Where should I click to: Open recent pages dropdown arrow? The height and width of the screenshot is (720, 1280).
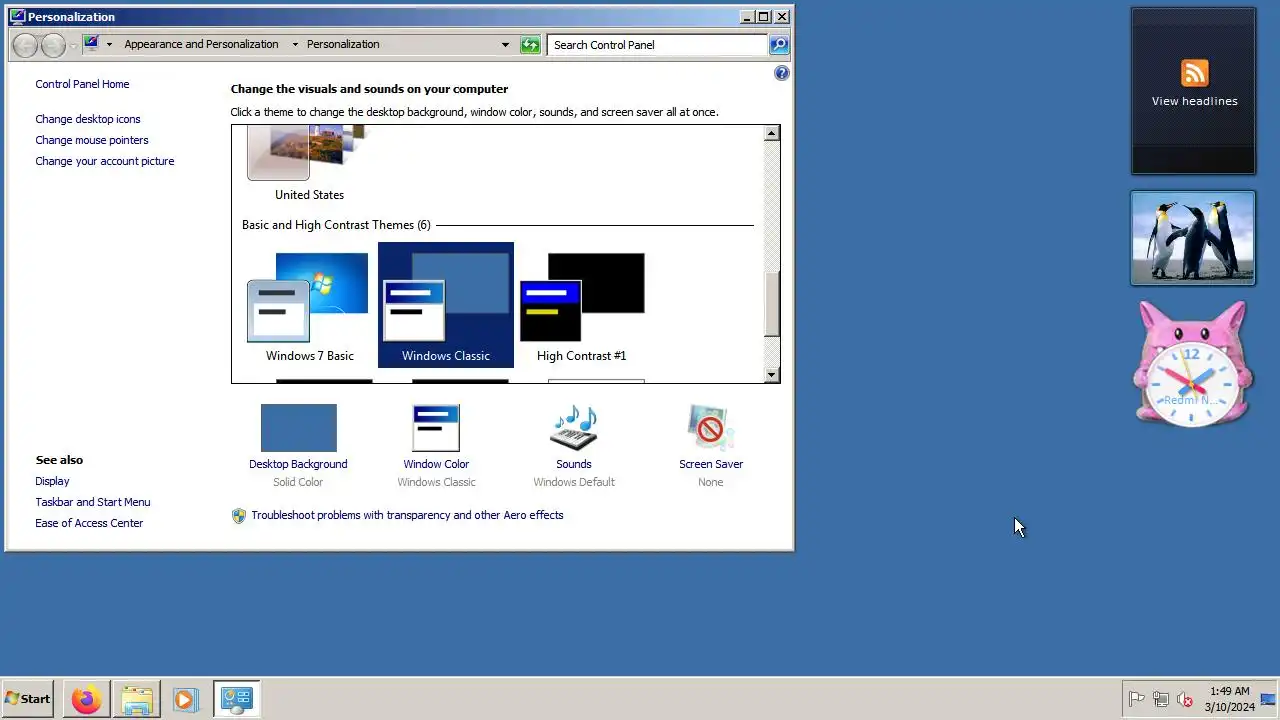[x=73, y=45]
